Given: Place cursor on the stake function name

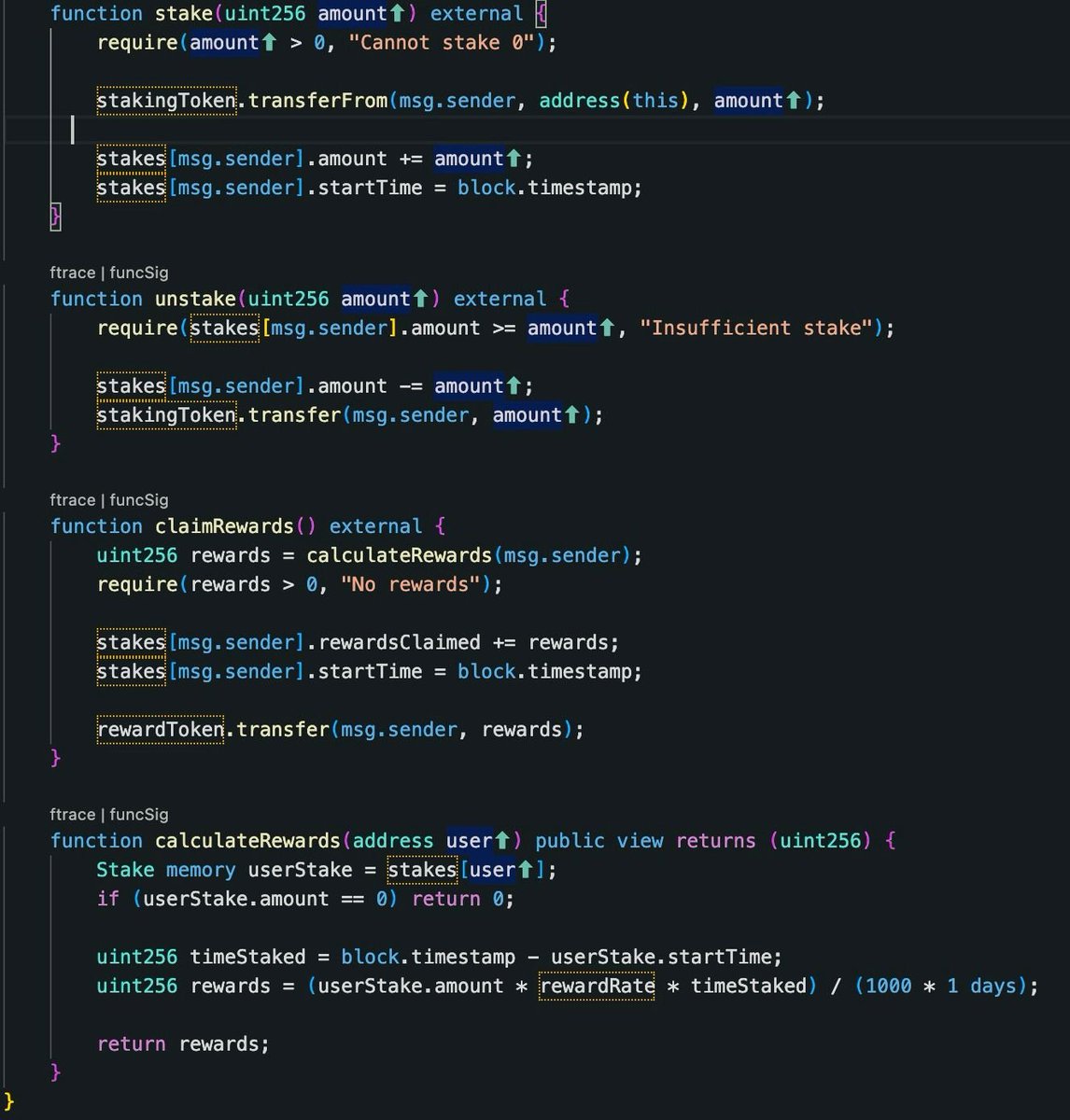Looking at the screenshot, I should 184,14.
